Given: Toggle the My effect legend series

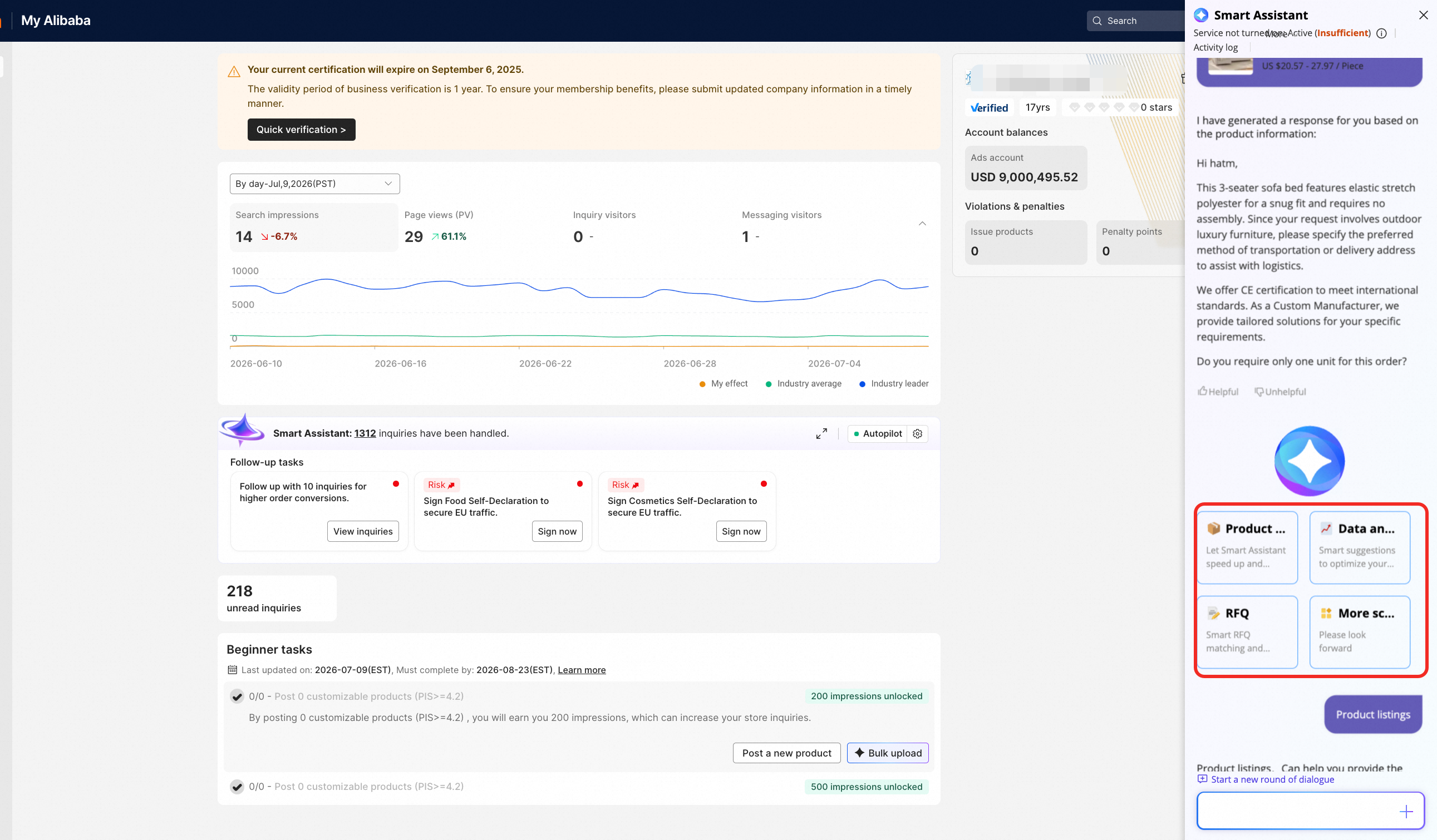Looking at the screenshot, I should click(723, 383).
